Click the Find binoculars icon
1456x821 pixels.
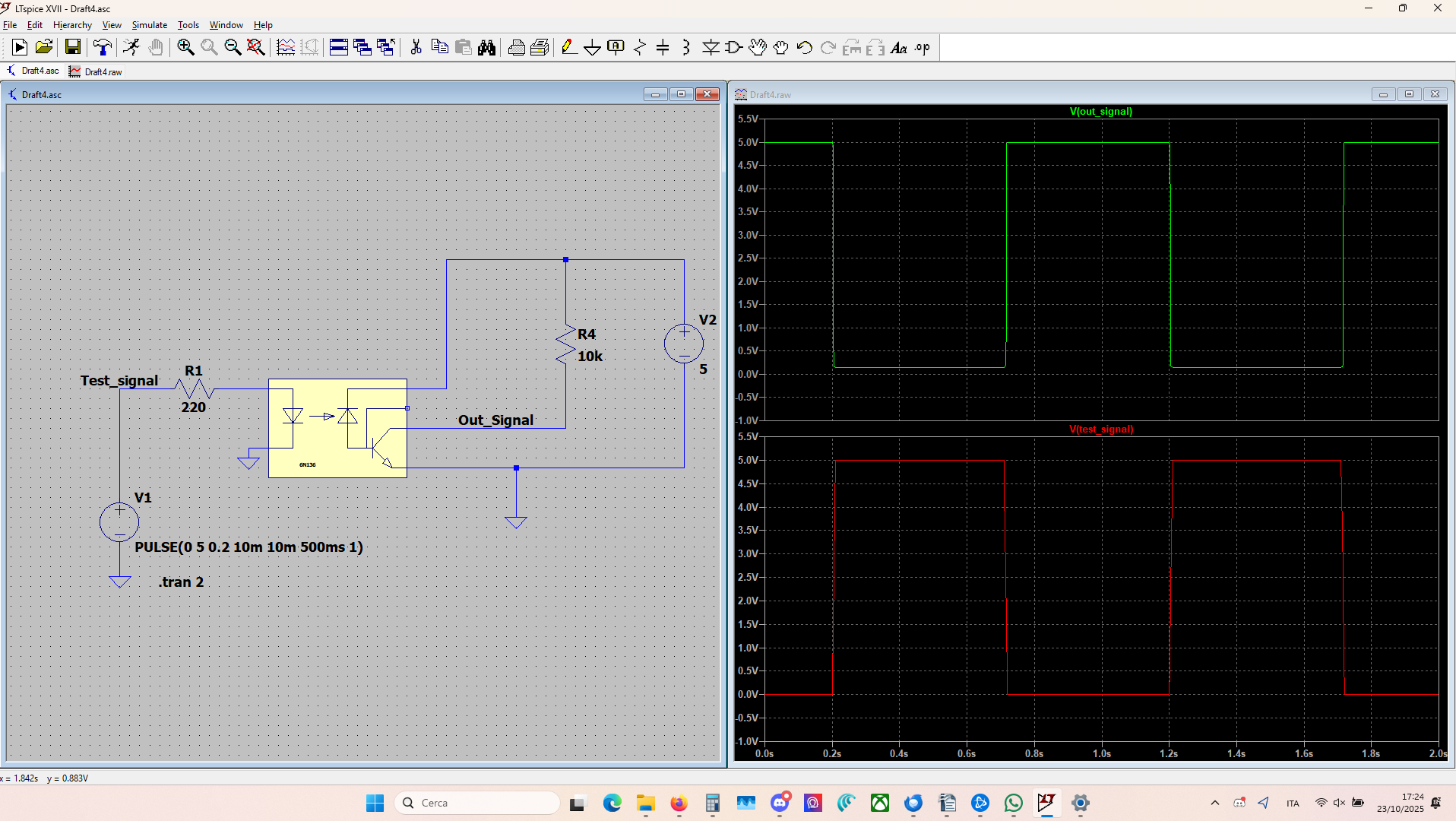point(486,47)
